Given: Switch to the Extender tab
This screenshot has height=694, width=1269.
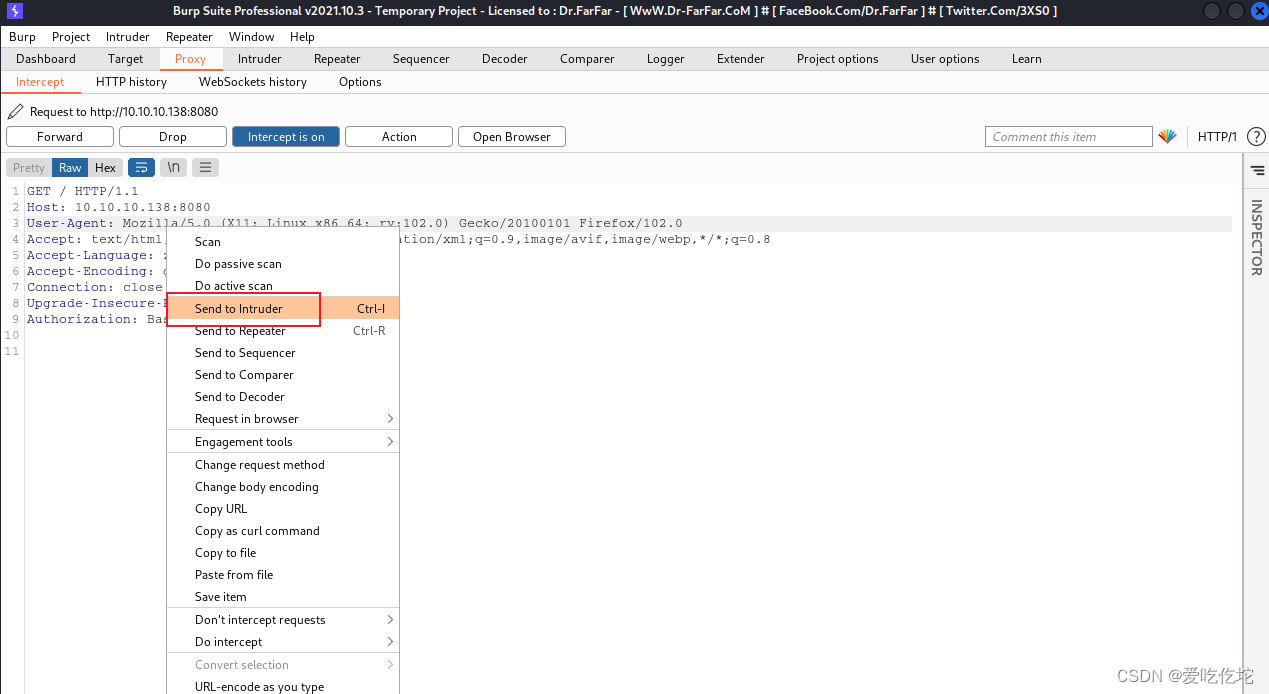Looking at the screenshot, I should click(x=741, y=59).
